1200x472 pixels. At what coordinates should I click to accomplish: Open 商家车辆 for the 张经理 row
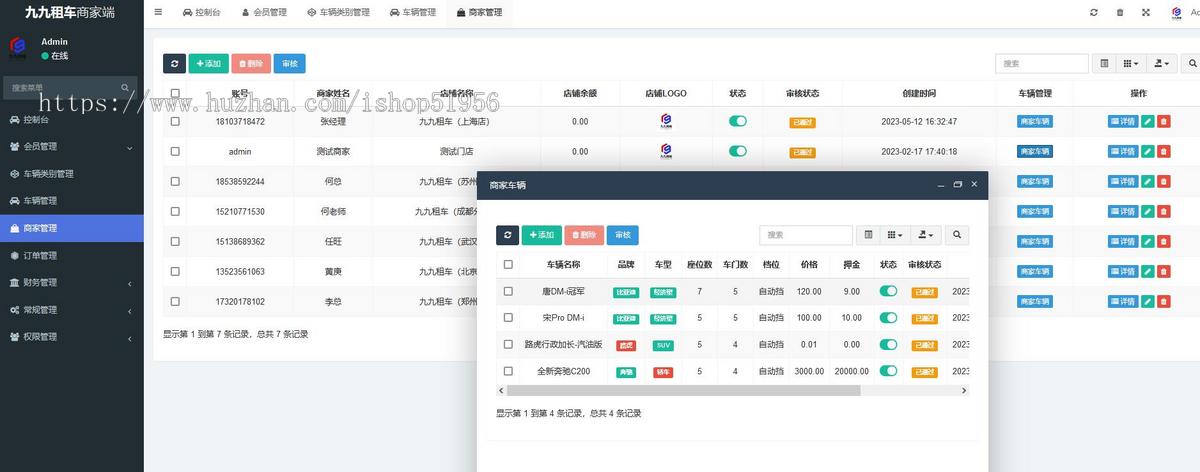tap(1034, 122)
